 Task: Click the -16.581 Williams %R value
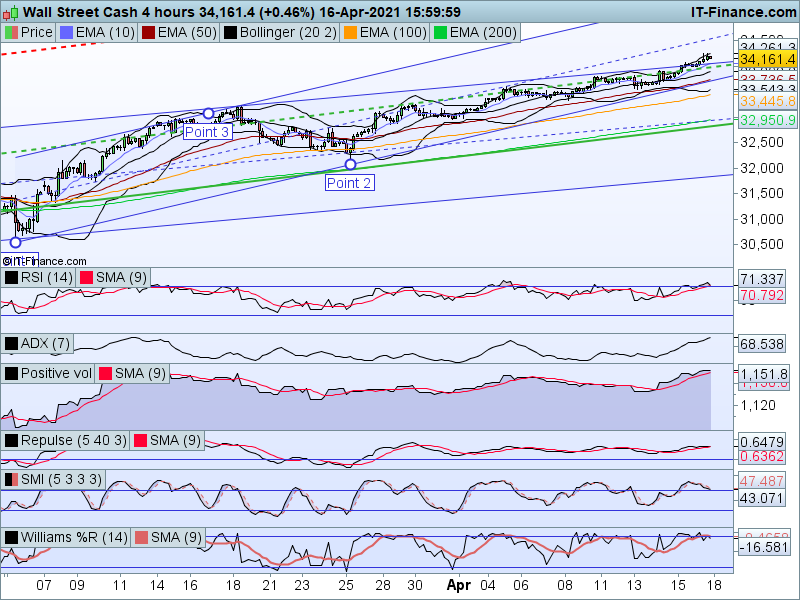[x=763, y=548]
